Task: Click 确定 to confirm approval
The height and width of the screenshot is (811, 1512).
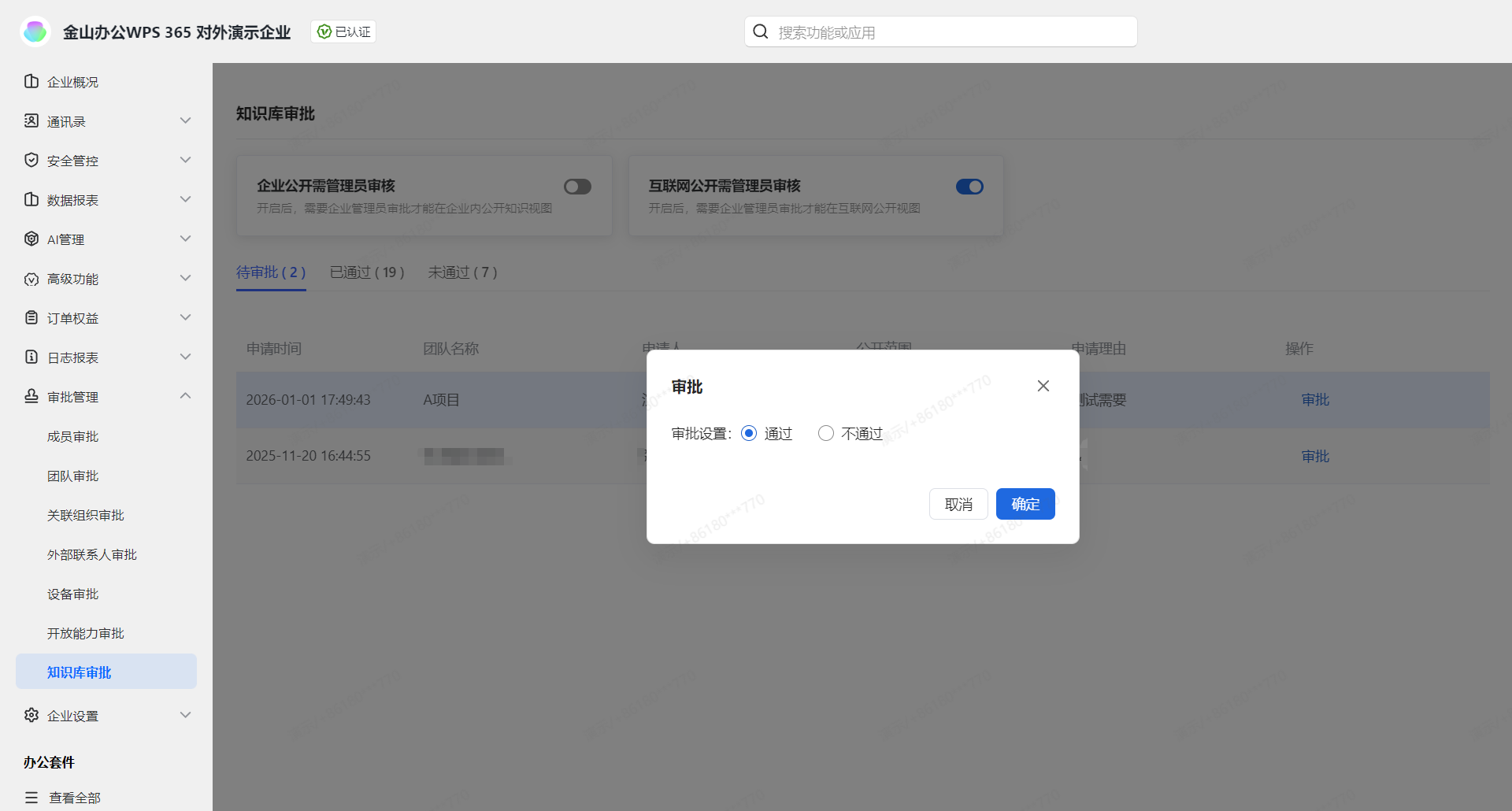Action: click(x=1025, y=504)
